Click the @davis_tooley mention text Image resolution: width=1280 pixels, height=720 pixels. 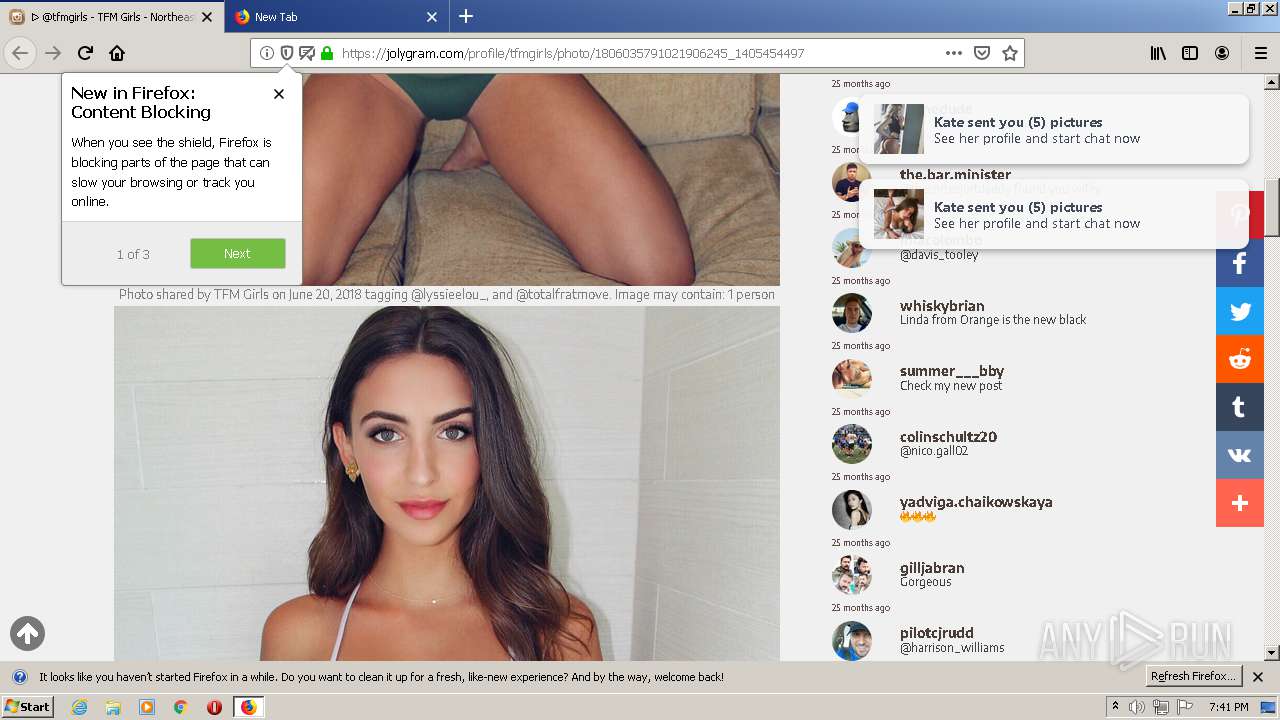click(939, 255)
